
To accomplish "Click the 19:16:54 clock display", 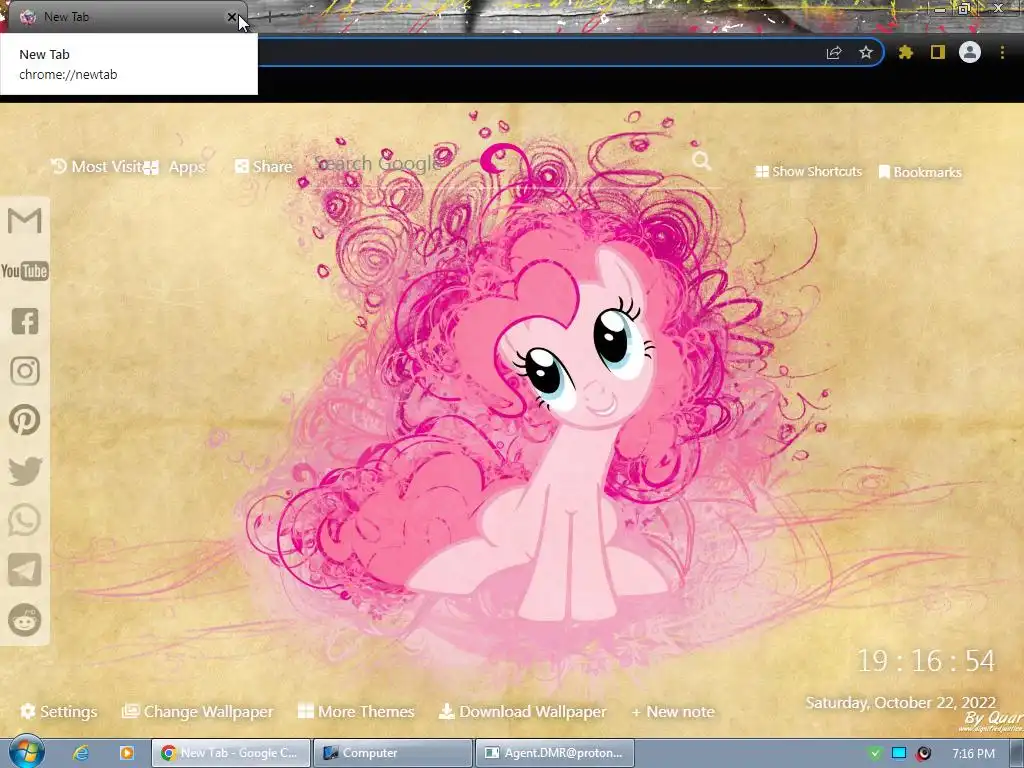I will tap(926, 661).
